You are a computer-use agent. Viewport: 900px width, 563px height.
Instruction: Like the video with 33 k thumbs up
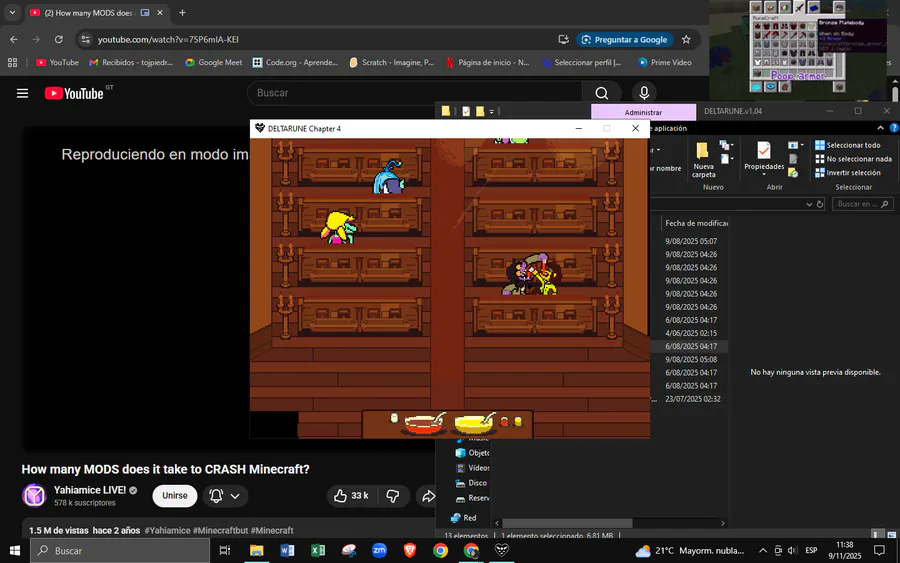pos(351,496)
